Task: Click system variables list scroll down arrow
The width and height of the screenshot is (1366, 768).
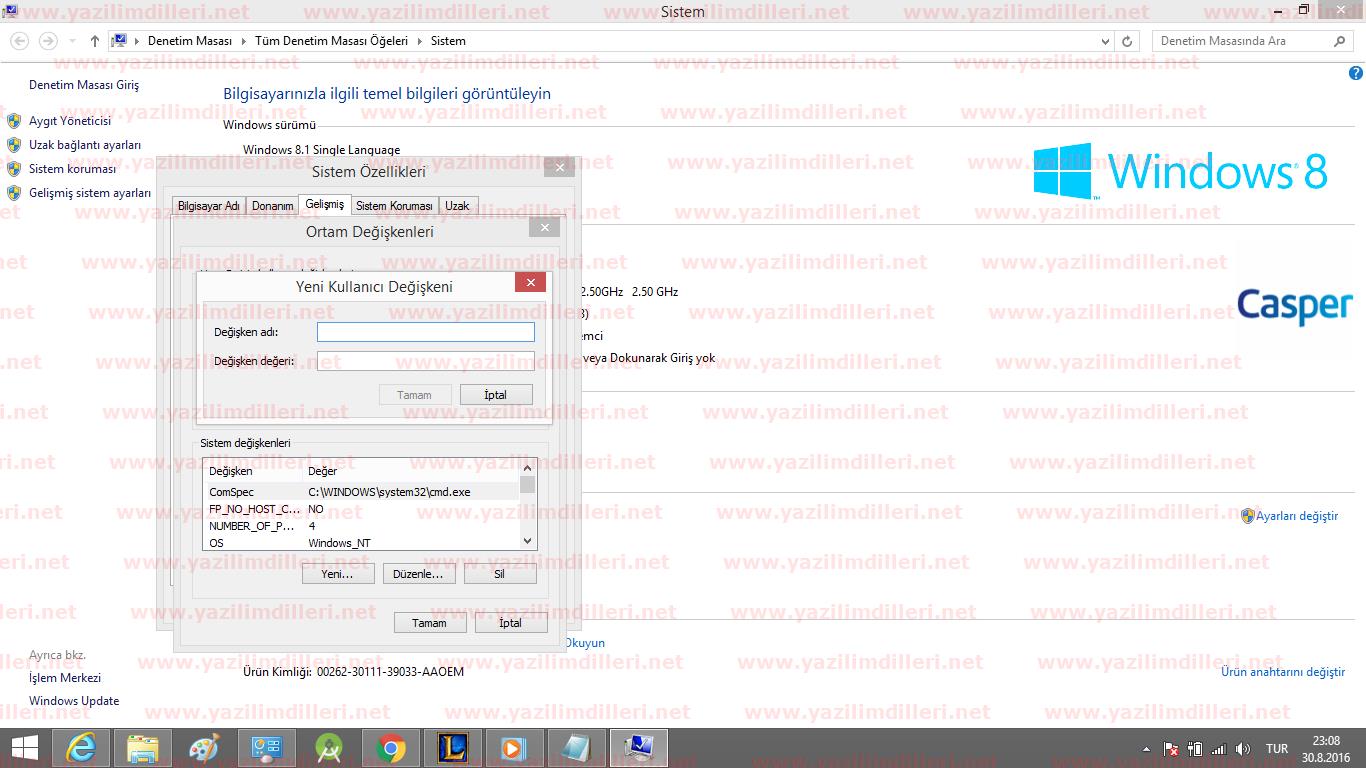Action: click(528, 541)
